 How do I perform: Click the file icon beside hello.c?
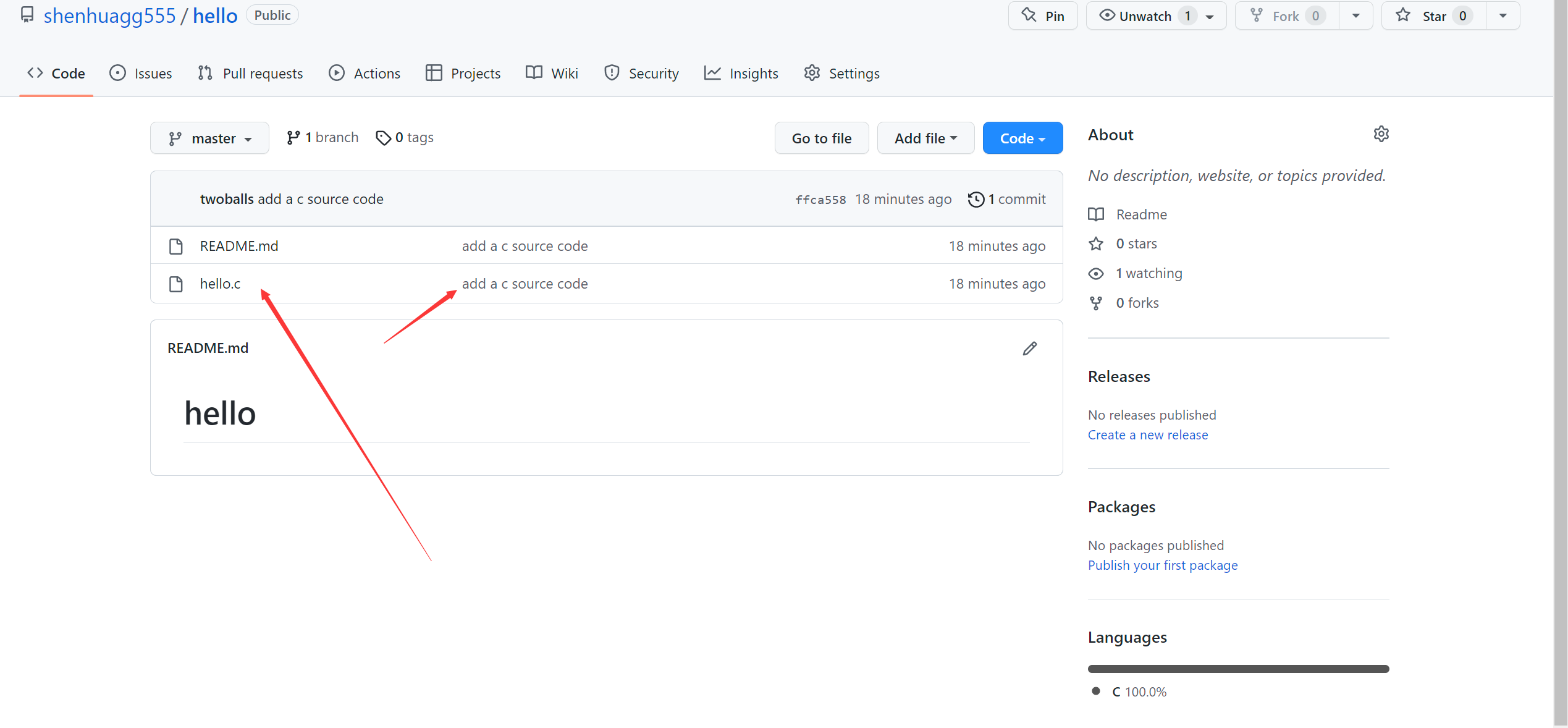(176, 284)
